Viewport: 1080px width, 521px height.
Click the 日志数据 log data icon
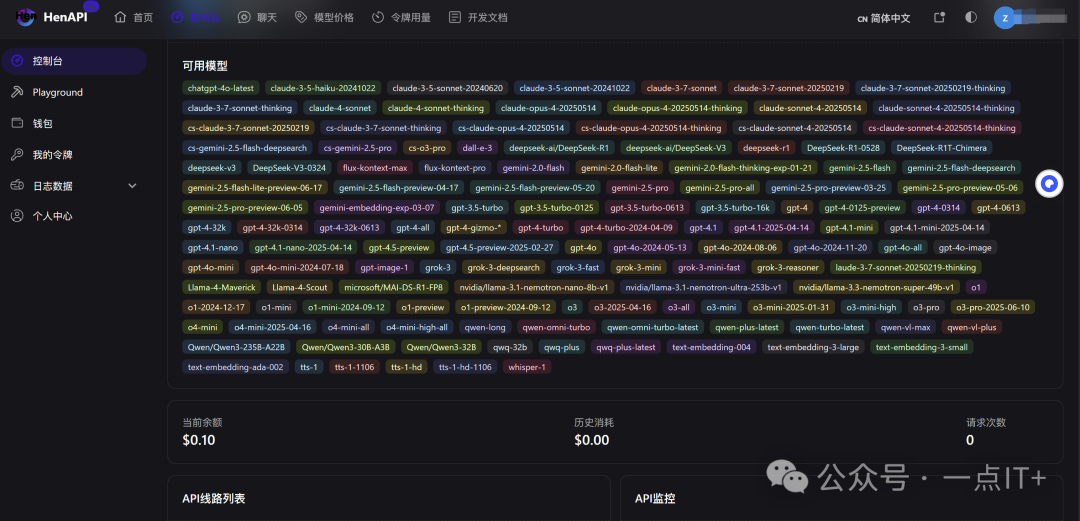pyautogui.click(x=18, y=185)
